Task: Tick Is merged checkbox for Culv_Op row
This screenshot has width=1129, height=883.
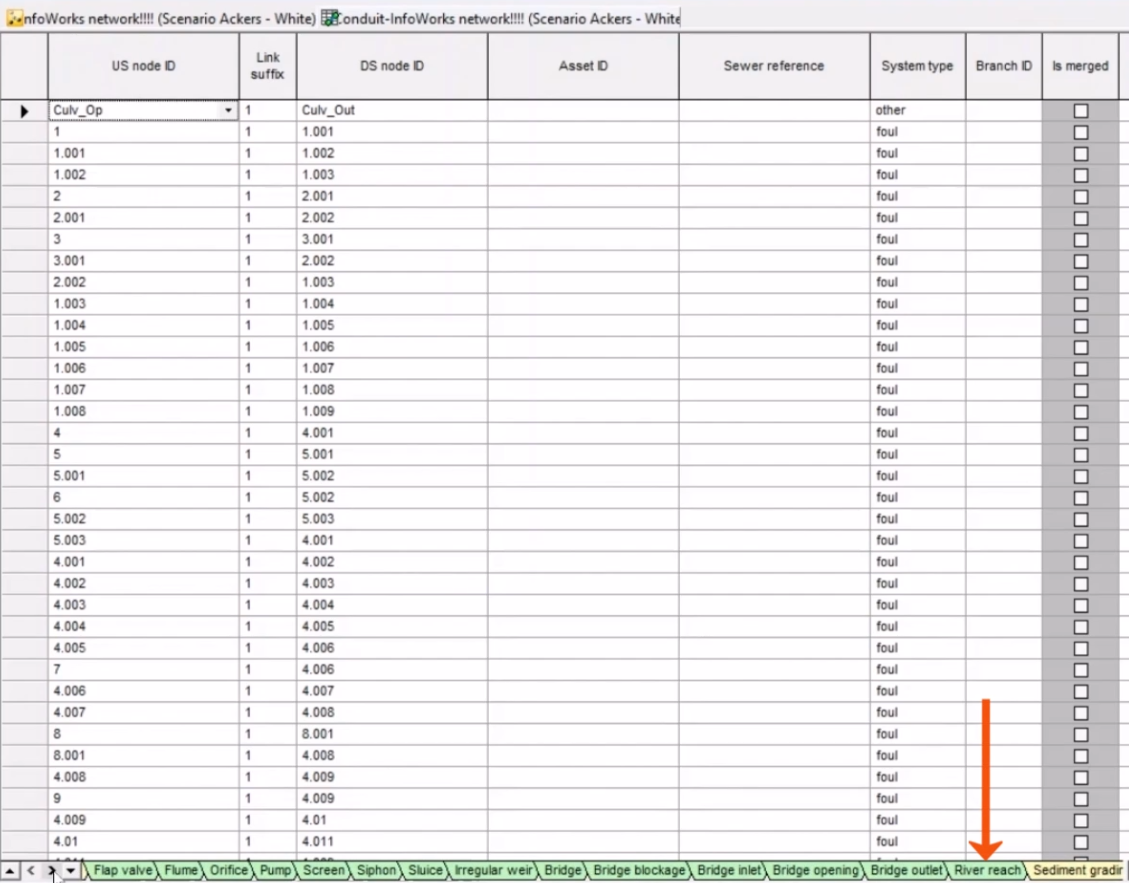Action: 1080,111
